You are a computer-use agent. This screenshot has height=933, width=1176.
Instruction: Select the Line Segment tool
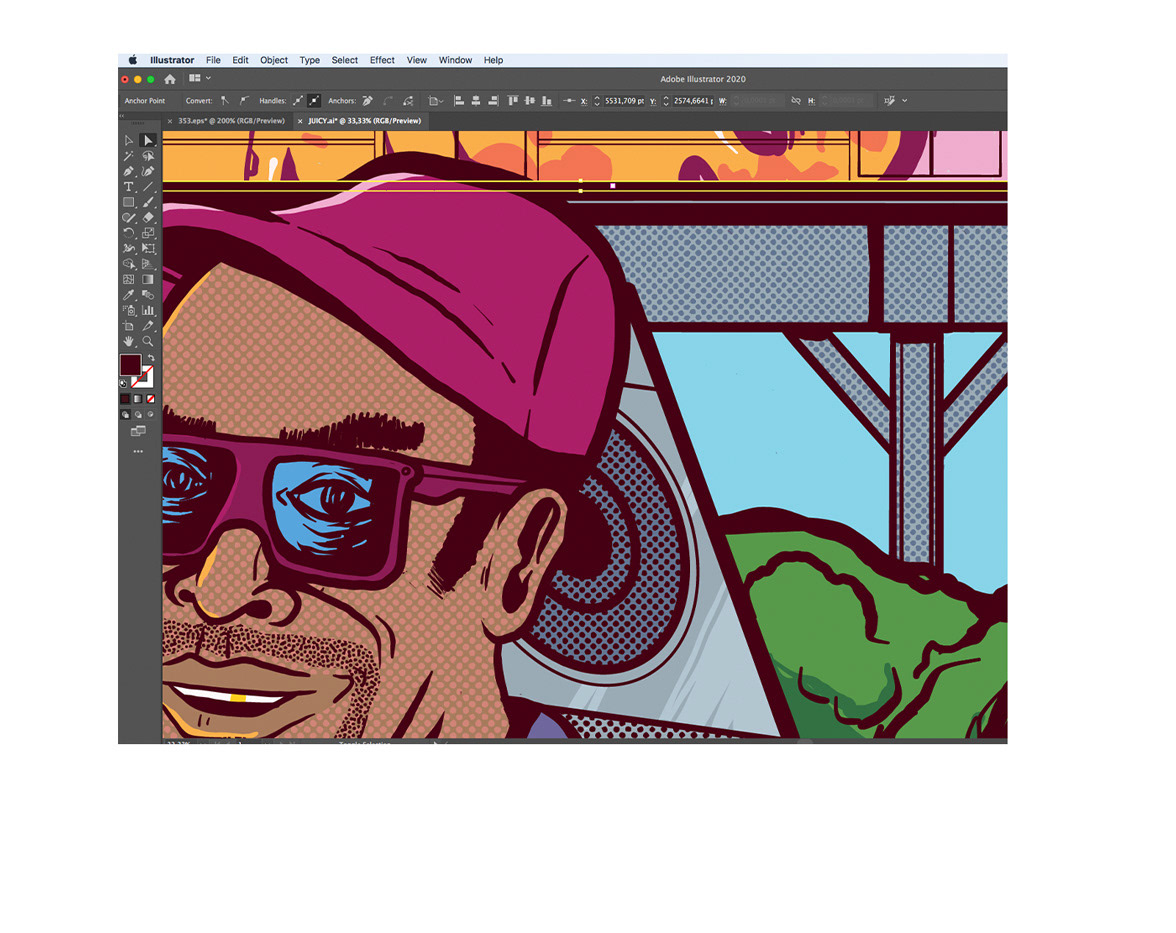point(148,187)
